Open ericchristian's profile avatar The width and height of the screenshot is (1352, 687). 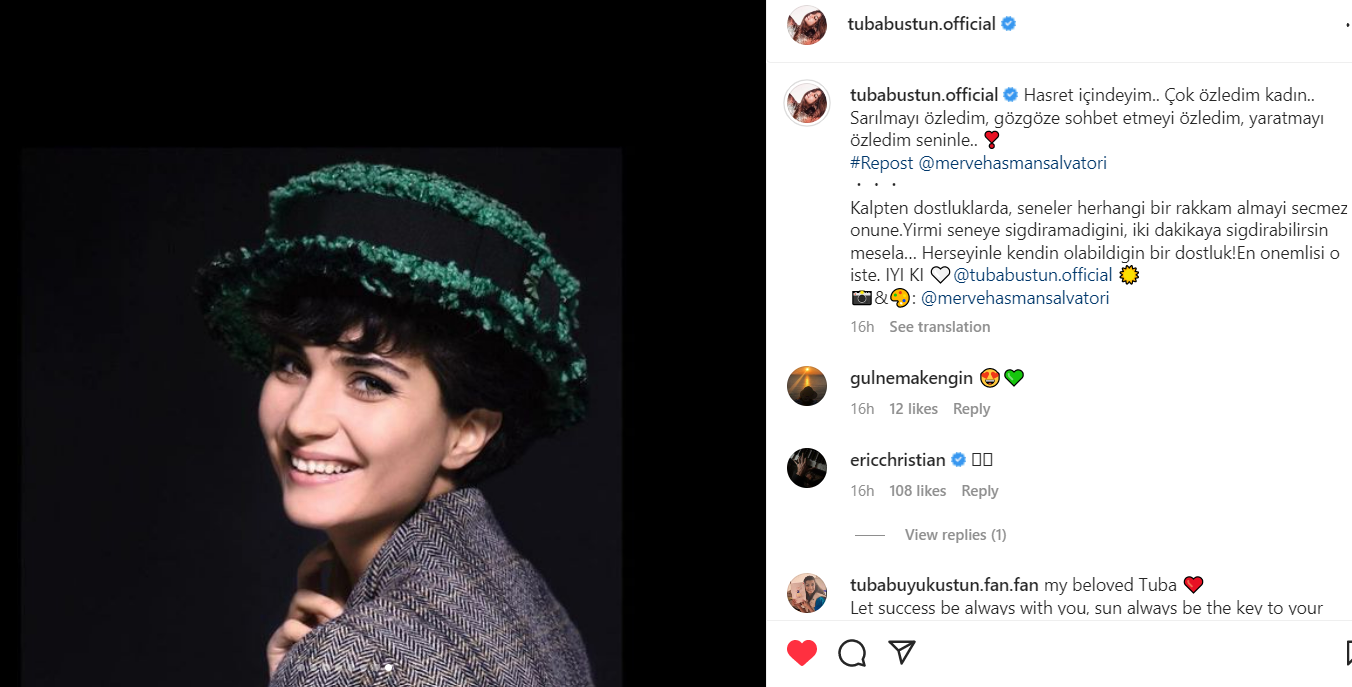click(x=807, y=467)
